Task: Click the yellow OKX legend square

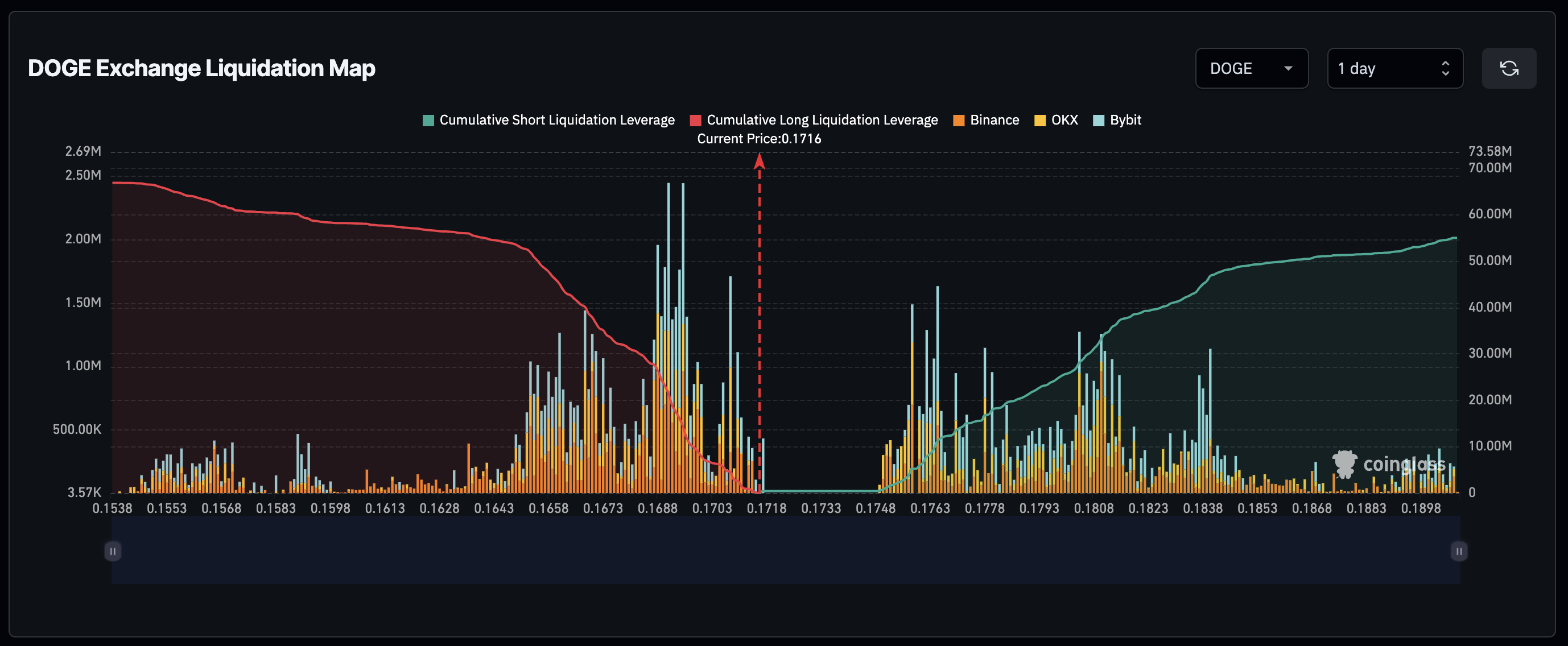Action: click(x=1039, y=121)
